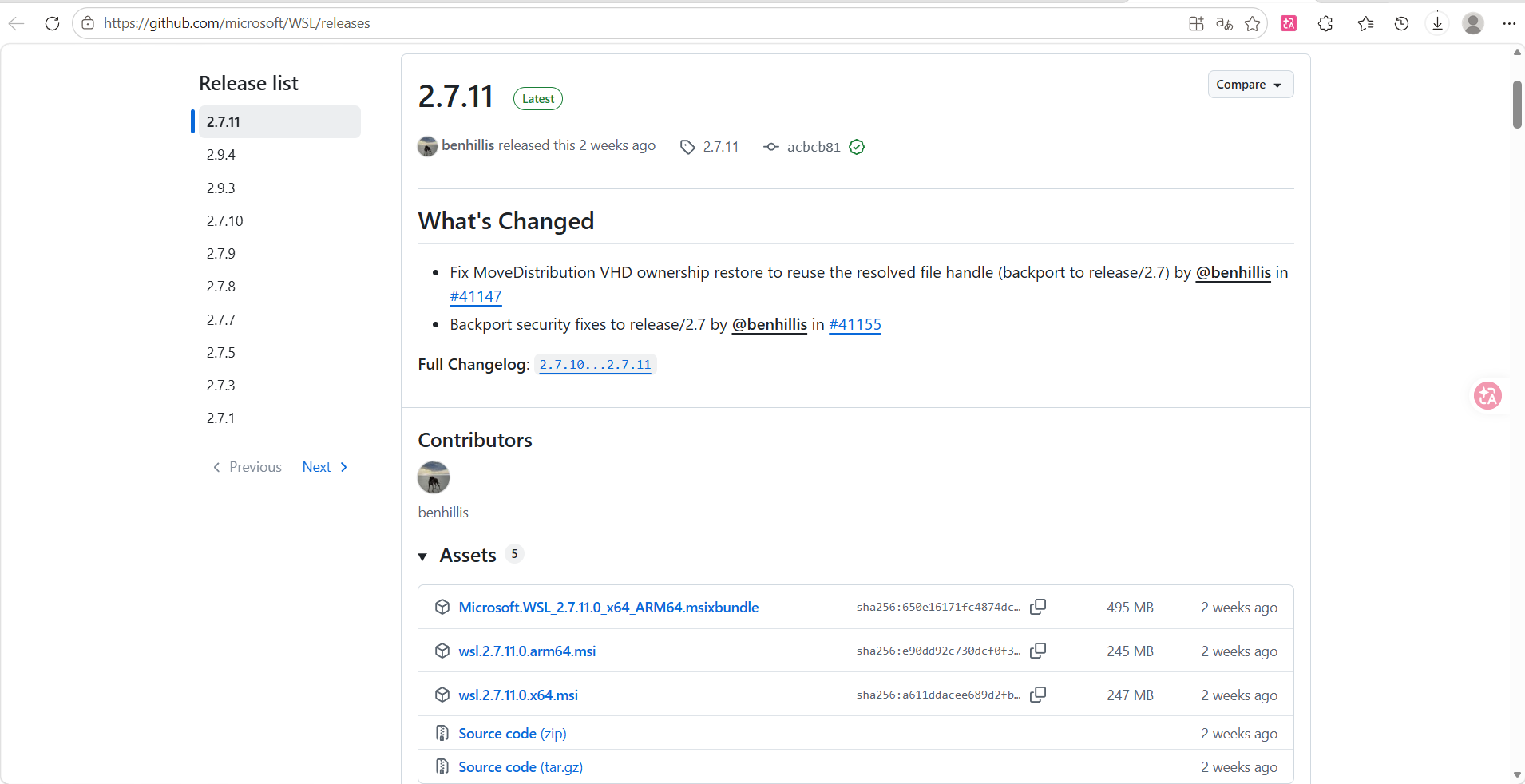The height and width of the screenshot is (784, 1525).
Task: Copy sha256 of the arm64.msi asset
Action: coord(1038,651)
